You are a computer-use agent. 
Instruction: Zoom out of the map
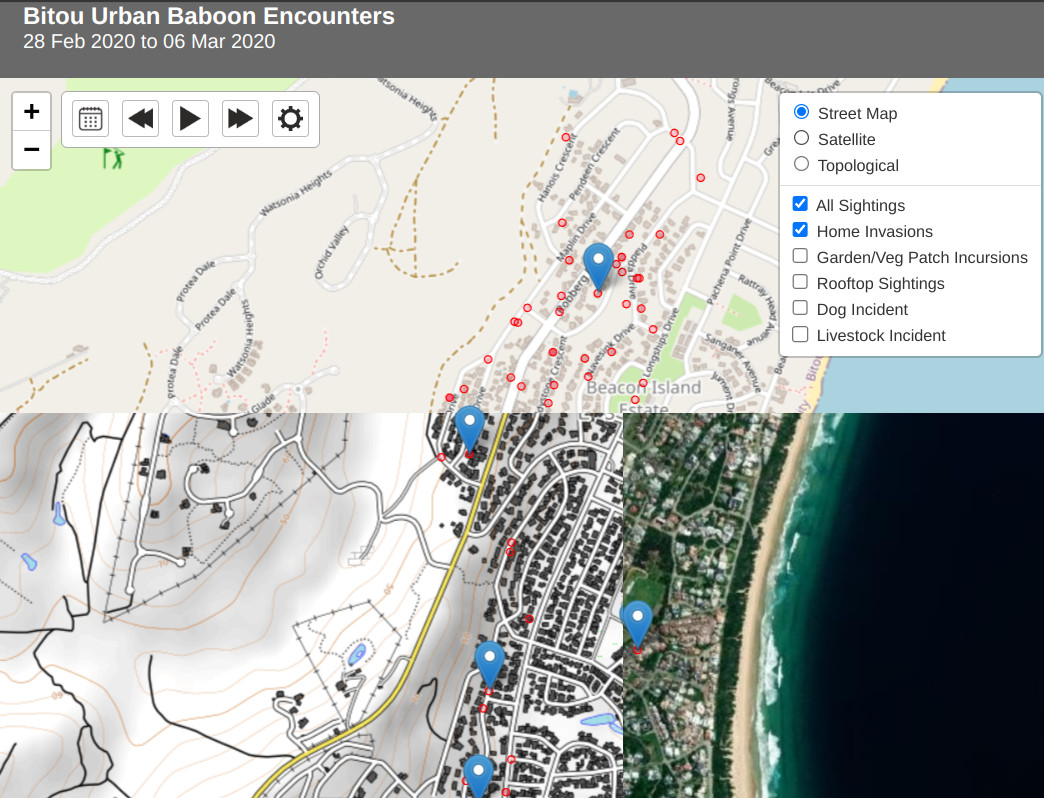click(31, 150)
